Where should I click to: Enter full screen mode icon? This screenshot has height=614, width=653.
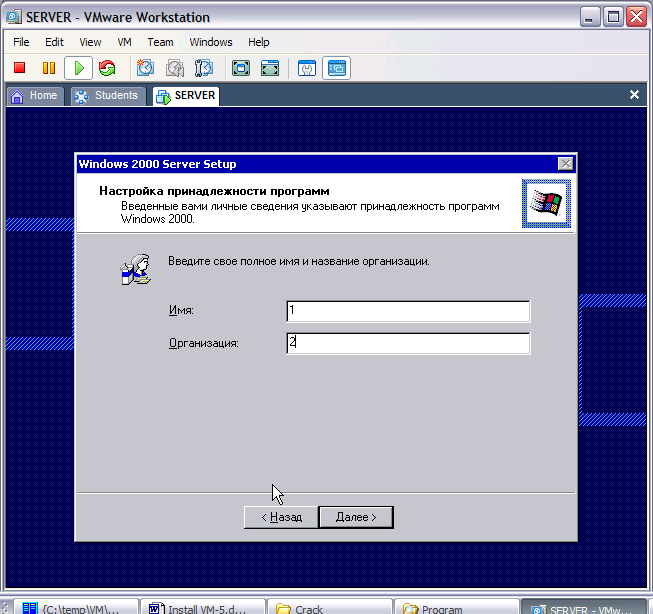pos(241,68)
